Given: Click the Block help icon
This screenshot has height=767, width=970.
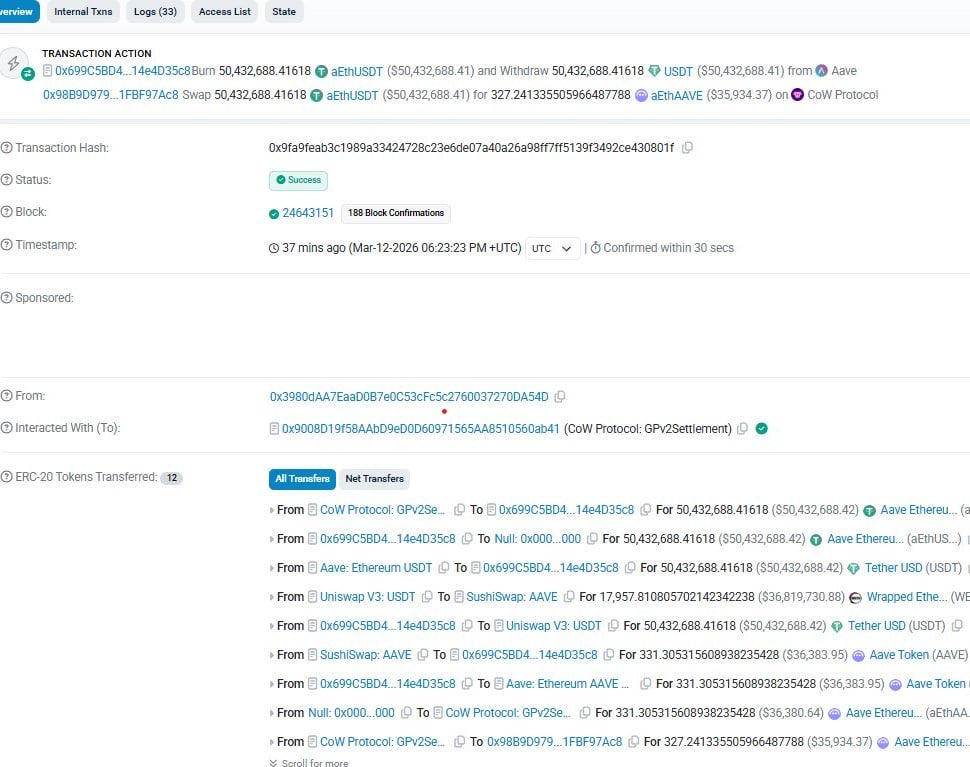Looking at the screenshot, I should tap(6, 212).
